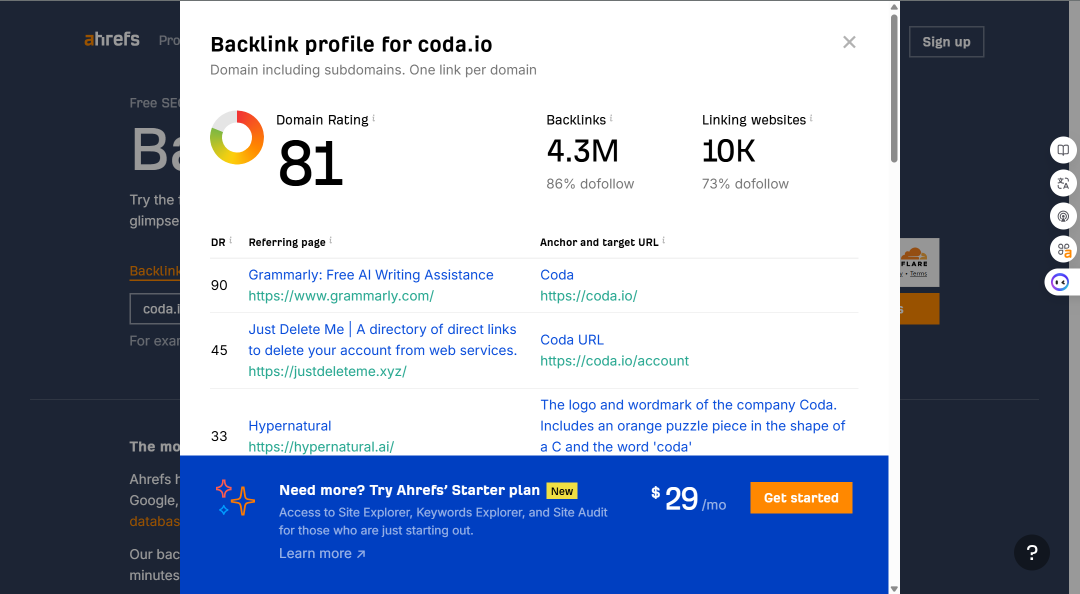Image resolution: width=1080 pixels, height=594 pixels.
Task: Click the Backlinks info tooltip icon
Action: (611, 118)
